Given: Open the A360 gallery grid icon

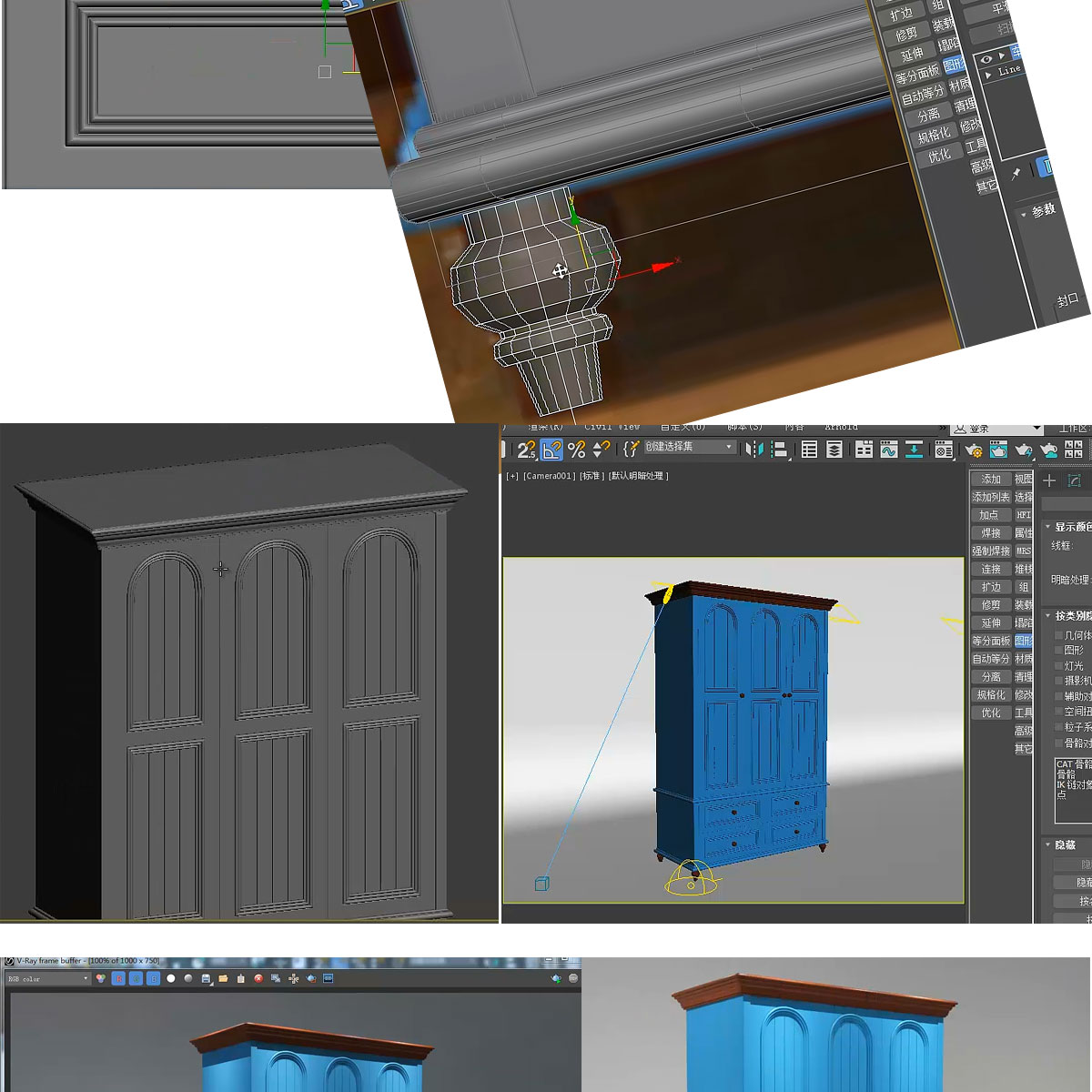Looking at the screenshot, I should click(x=1074, y=450).
